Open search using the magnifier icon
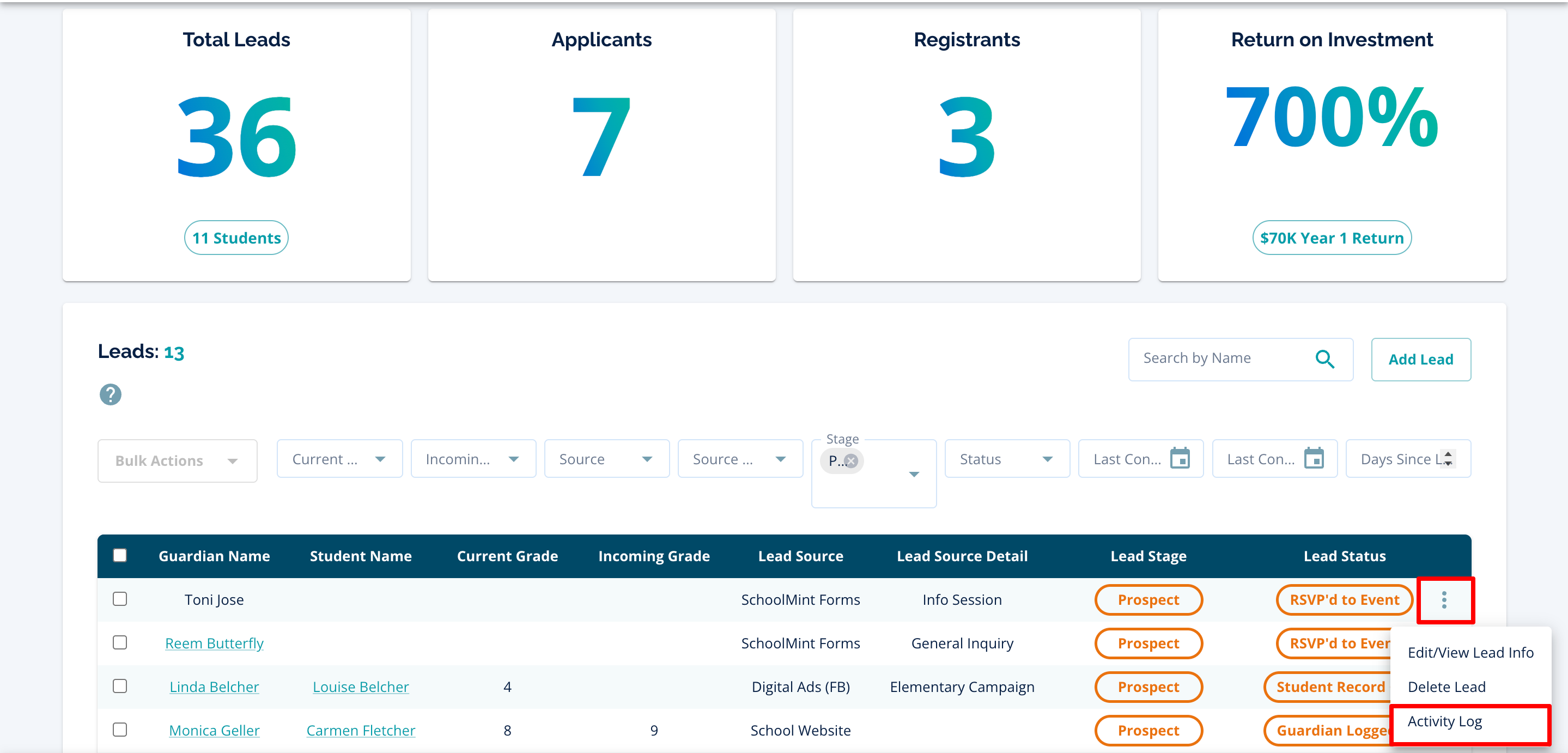The image size is (1568, 753). (1325, 359)
